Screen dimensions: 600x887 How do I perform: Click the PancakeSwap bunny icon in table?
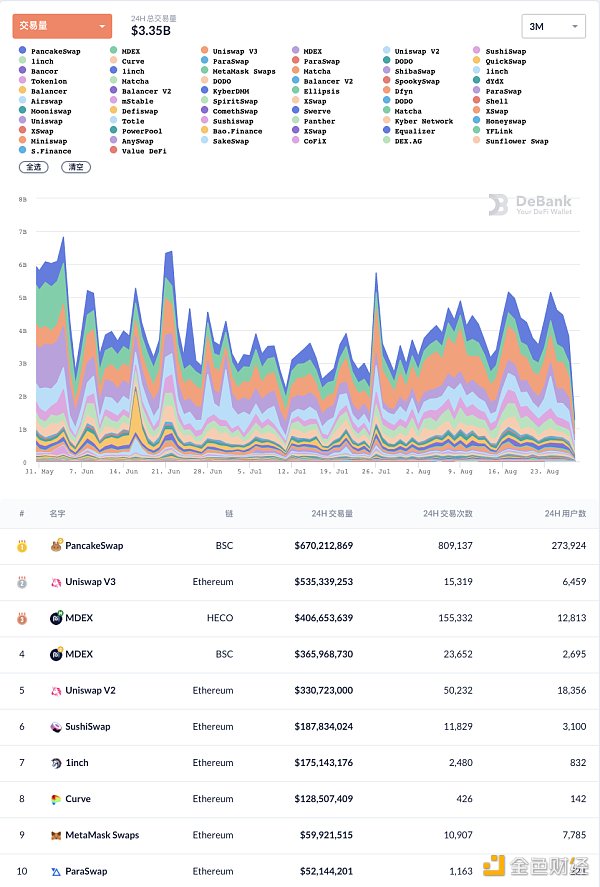pyautogui.click(x=56, y=547)
